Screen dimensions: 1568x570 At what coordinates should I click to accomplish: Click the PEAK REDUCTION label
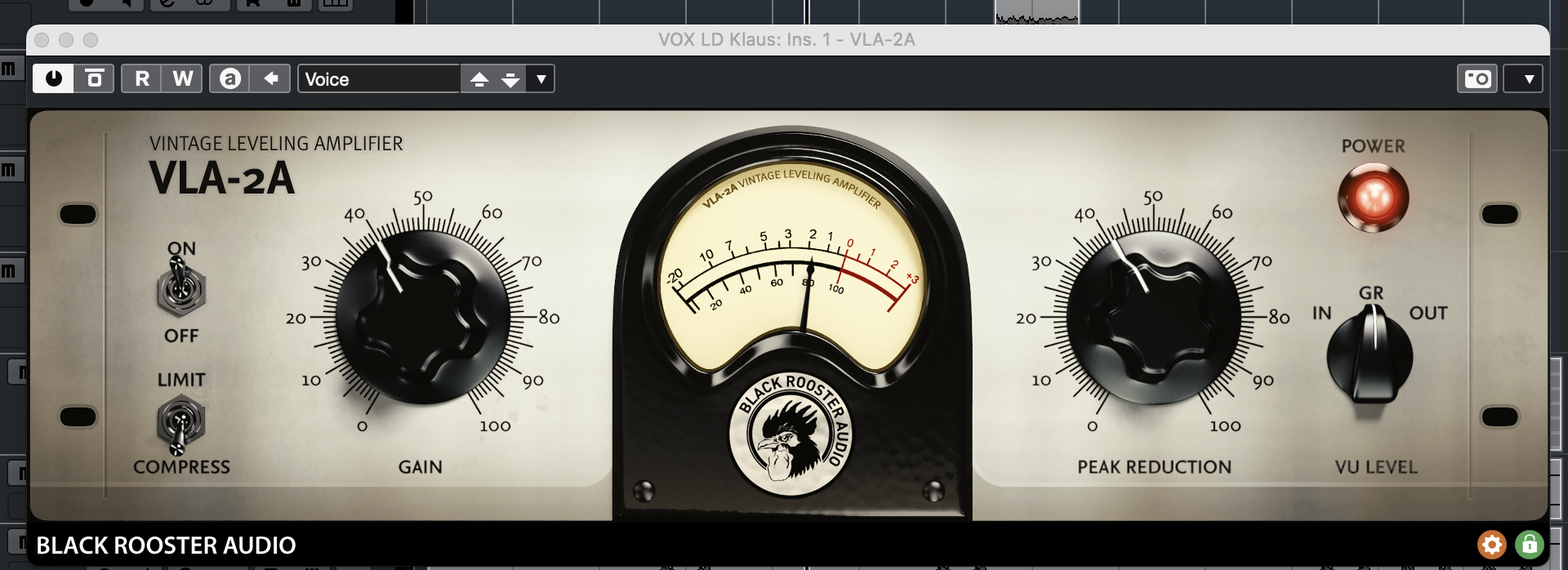1154,467
